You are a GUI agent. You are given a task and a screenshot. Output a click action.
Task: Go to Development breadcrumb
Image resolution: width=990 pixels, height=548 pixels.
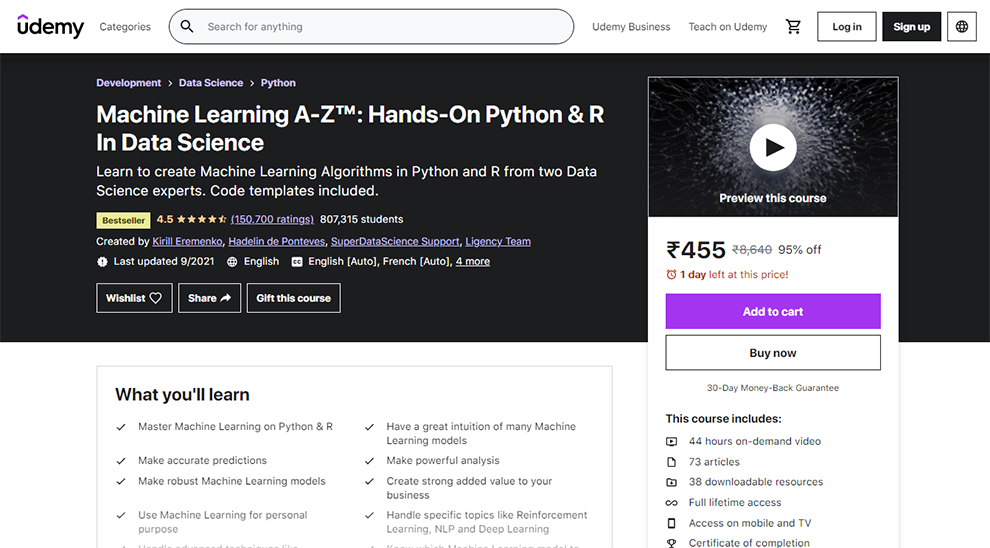pos(128,83)
